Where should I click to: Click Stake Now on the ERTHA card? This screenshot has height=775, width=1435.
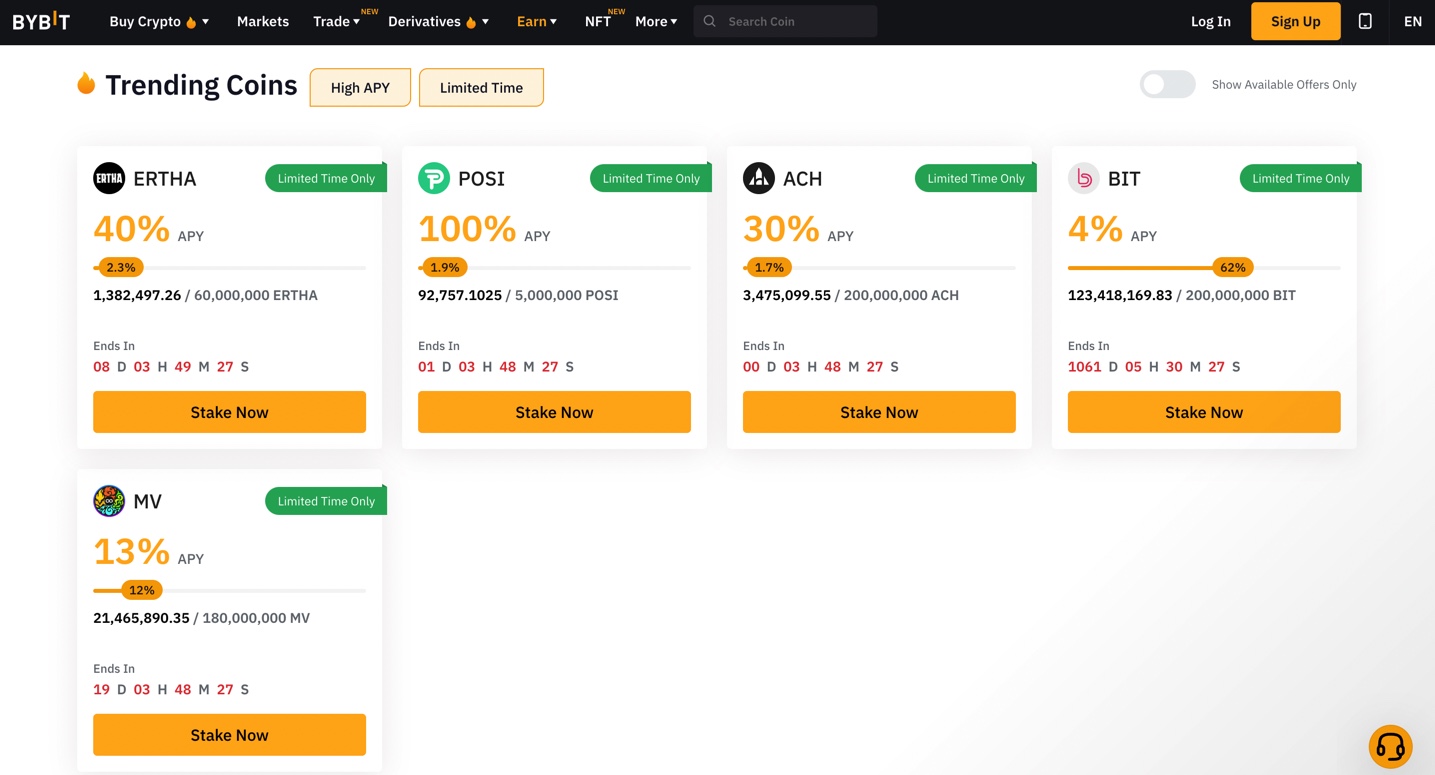pos(229,412)
